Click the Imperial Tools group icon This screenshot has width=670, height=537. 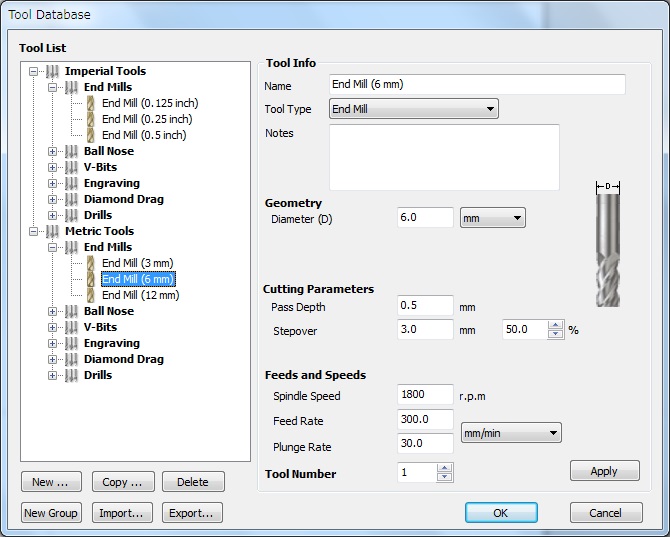point(53,71)
